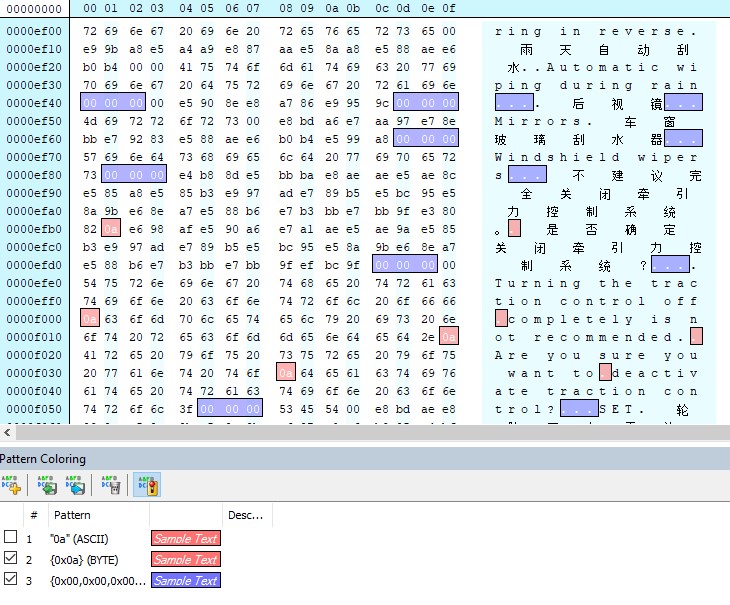Click the red Sample Text swatch of pattern 2

[186, 559]
